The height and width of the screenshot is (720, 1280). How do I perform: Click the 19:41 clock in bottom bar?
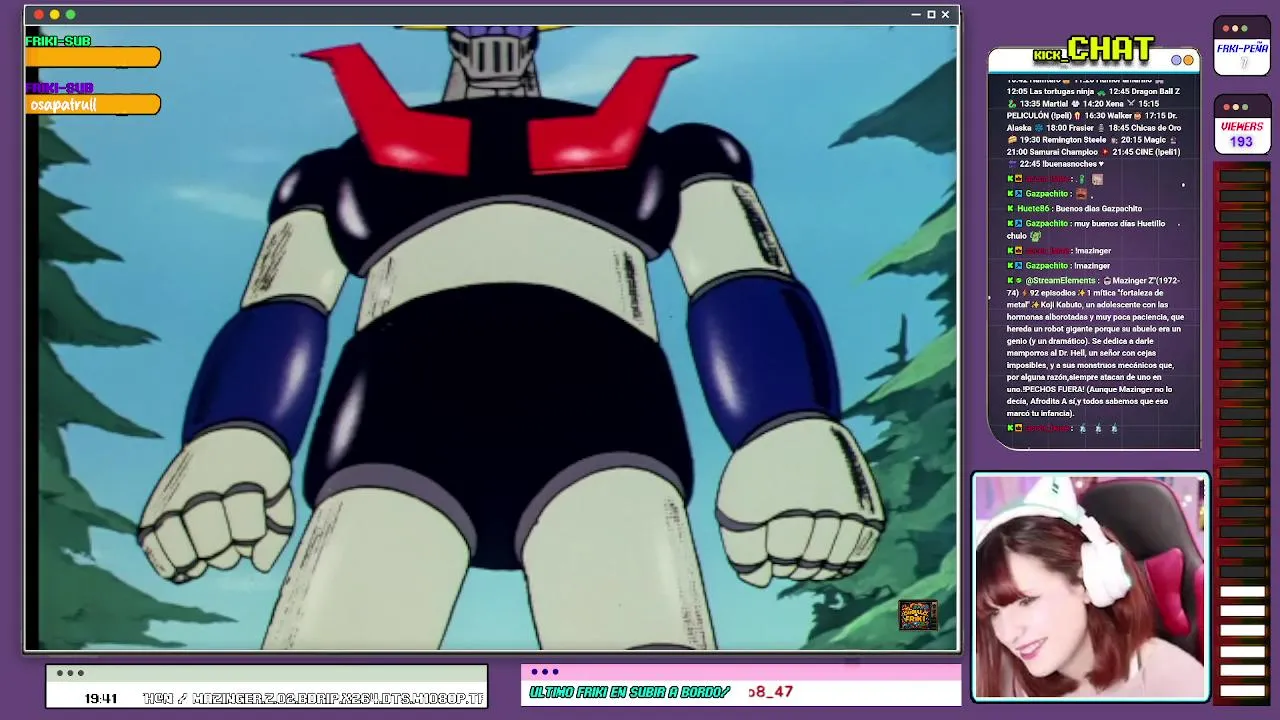pyautogui.click(x=101, y=698)
